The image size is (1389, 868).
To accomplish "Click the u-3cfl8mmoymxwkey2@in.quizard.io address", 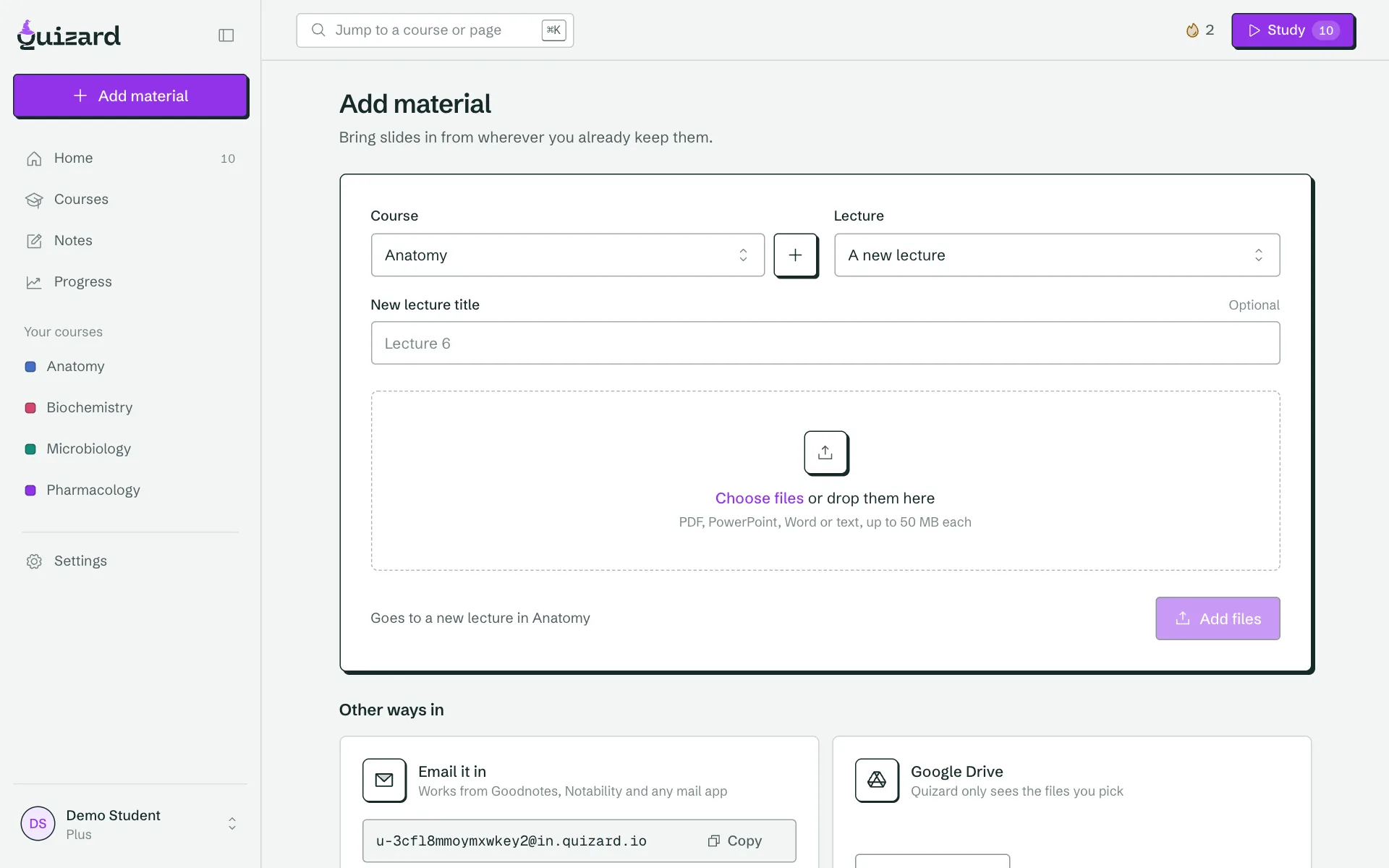I will (x=511, y=841).
